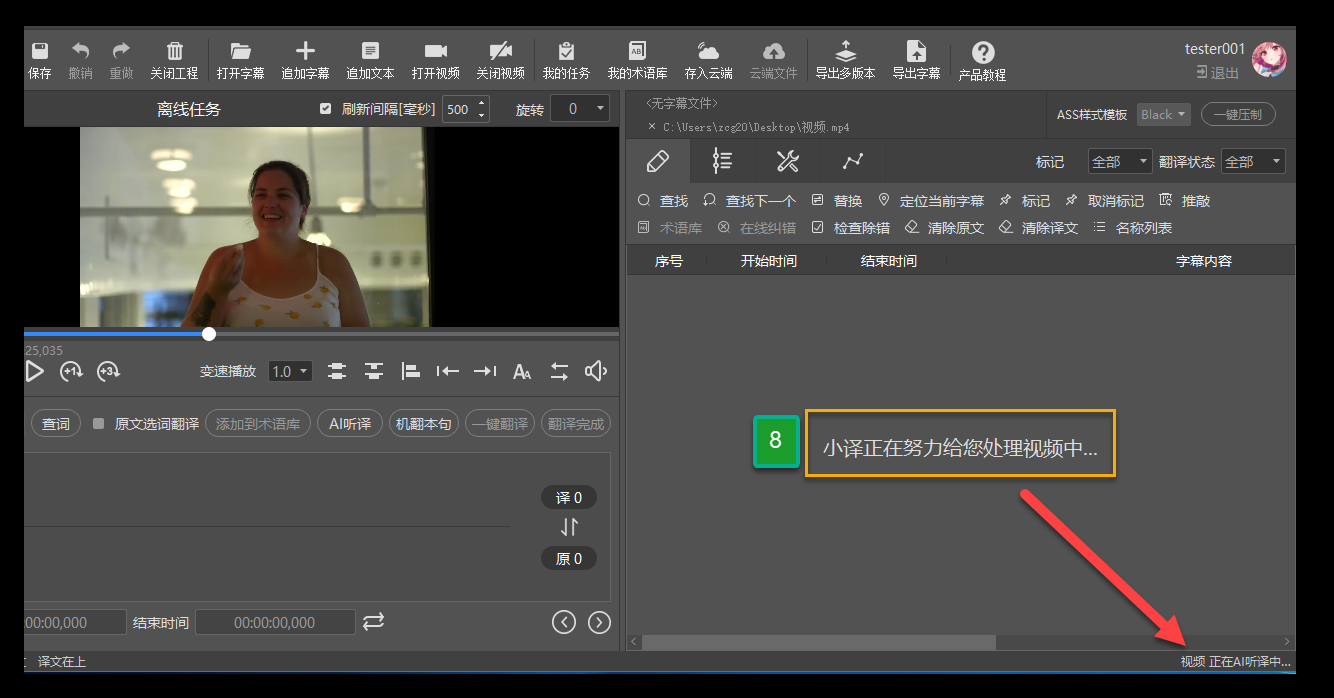Viewport: 1334px width, 698px height.
Task: Click the 检查除错 error-check icon
Action: click(x=857, y=227)
